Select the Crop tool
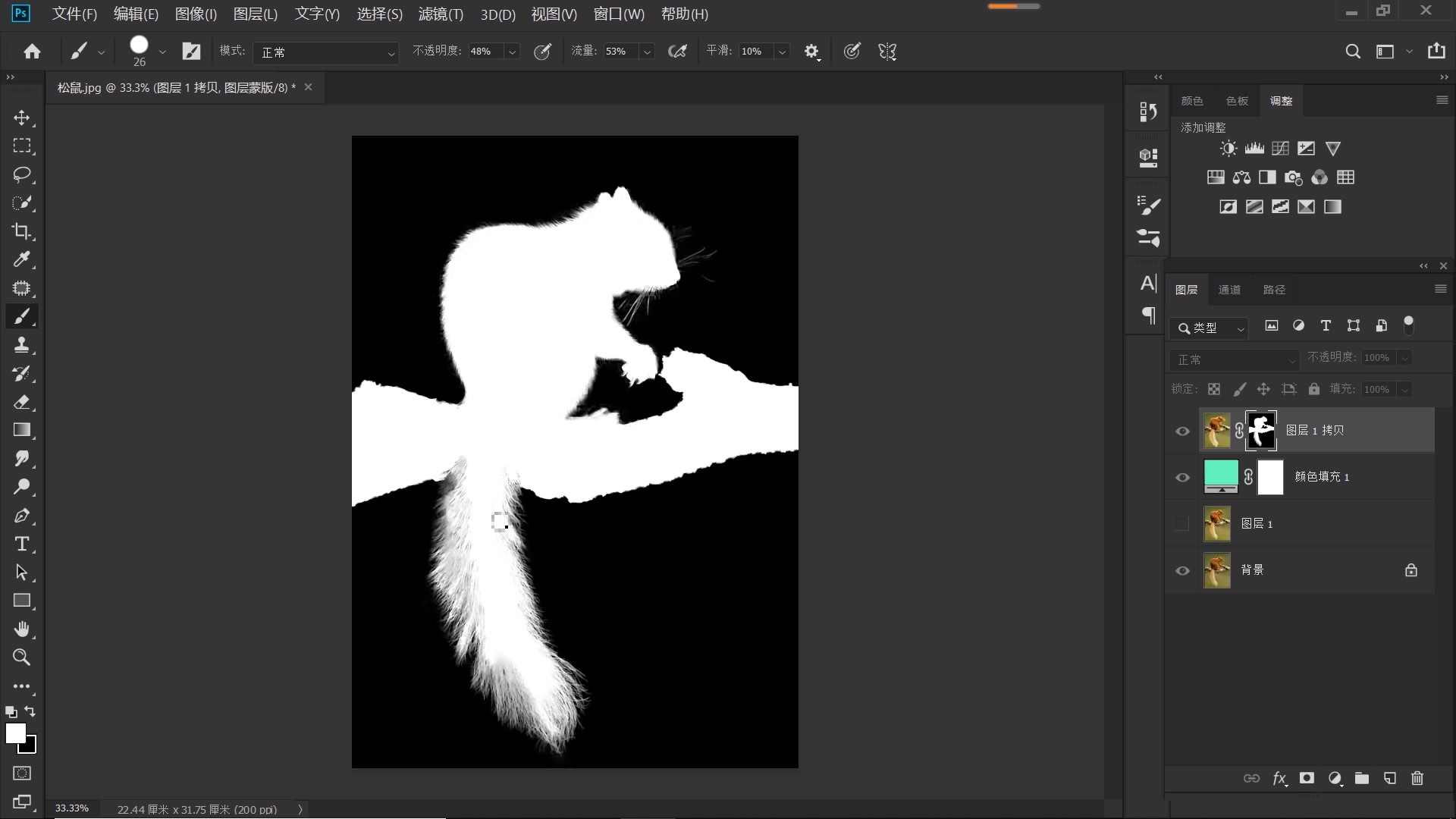 pyautogui.click(x=21, y=231)
